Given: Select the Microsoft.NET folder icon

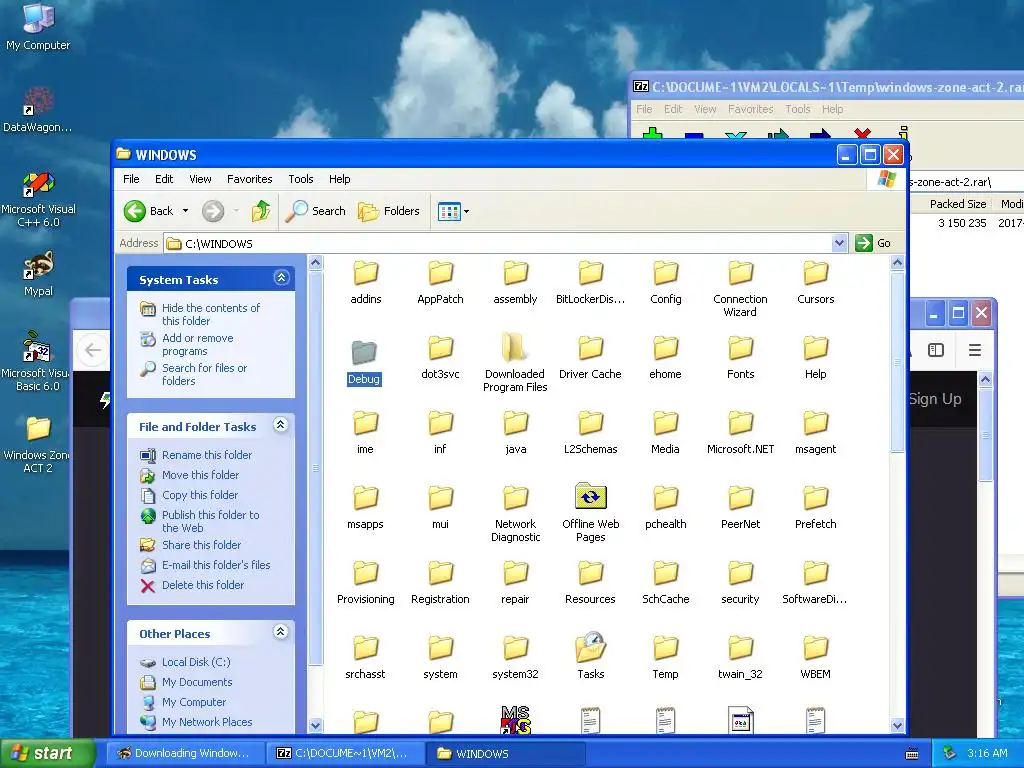Looking at the screenshot, I should [x=741, y=423].
